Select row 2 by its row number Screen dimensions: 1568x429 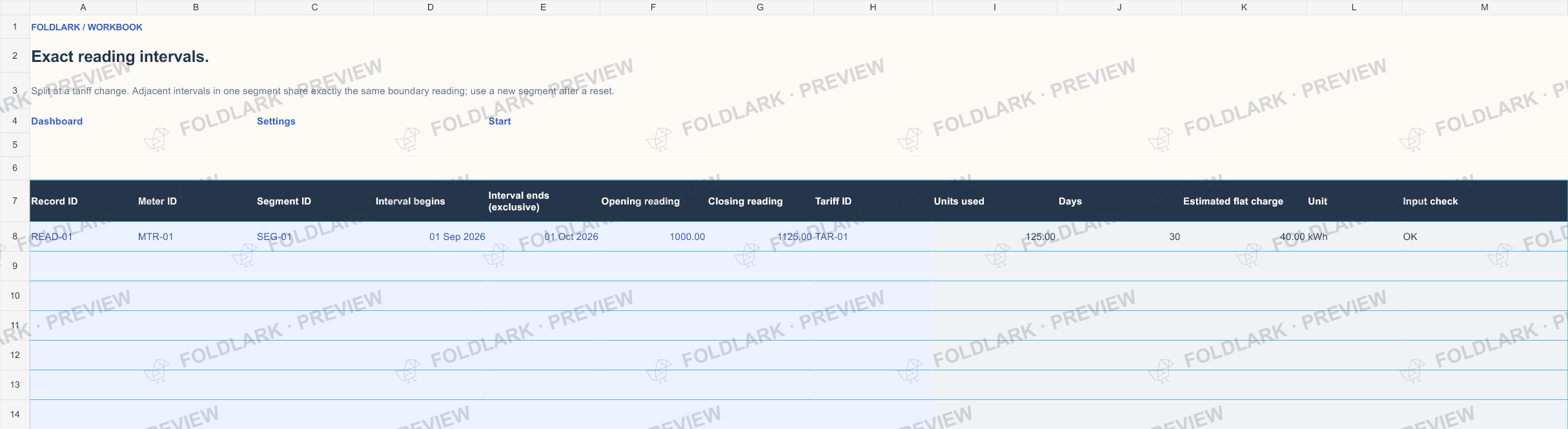15,56
